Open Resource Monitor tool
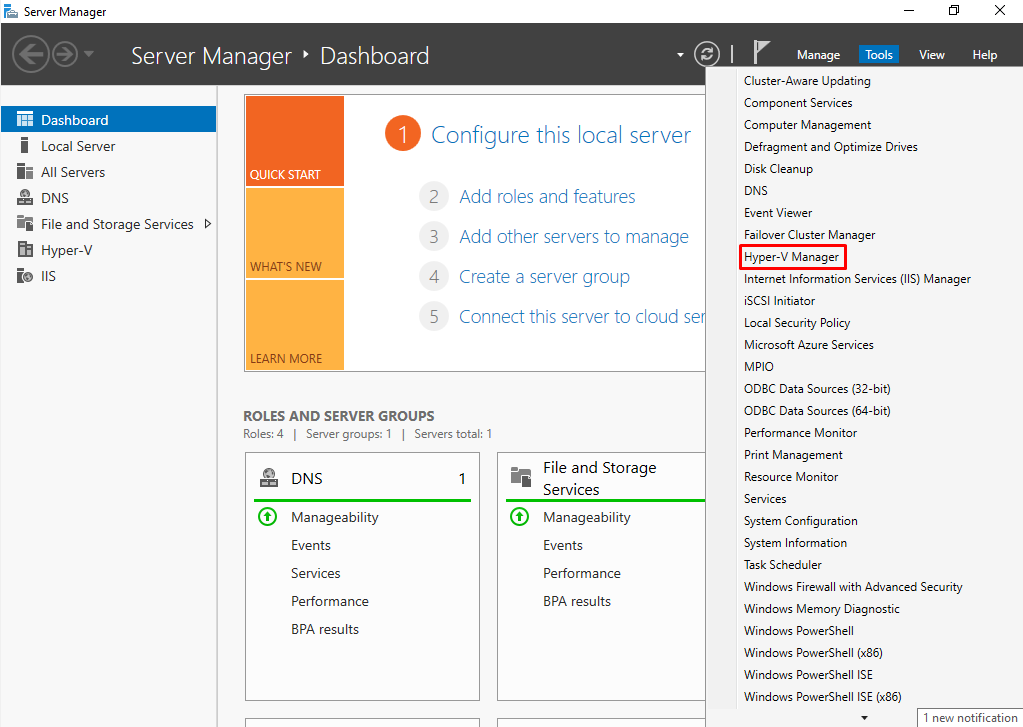The height and width of the screenshot is (727, 1023). click(791, 477)
